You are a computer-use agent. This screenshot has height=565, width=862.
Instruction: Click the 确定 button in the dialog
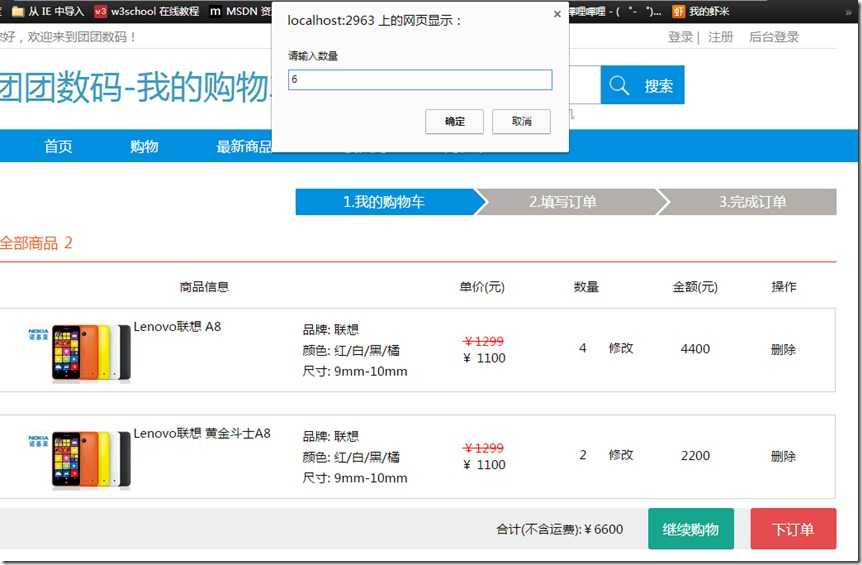point(454,121)
